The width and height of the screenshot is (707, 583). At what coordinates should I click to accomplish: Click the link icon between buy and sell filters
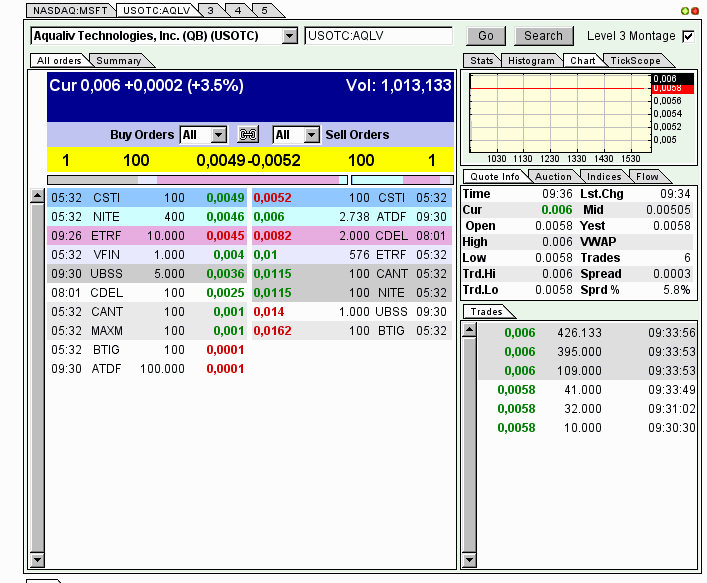248,134
